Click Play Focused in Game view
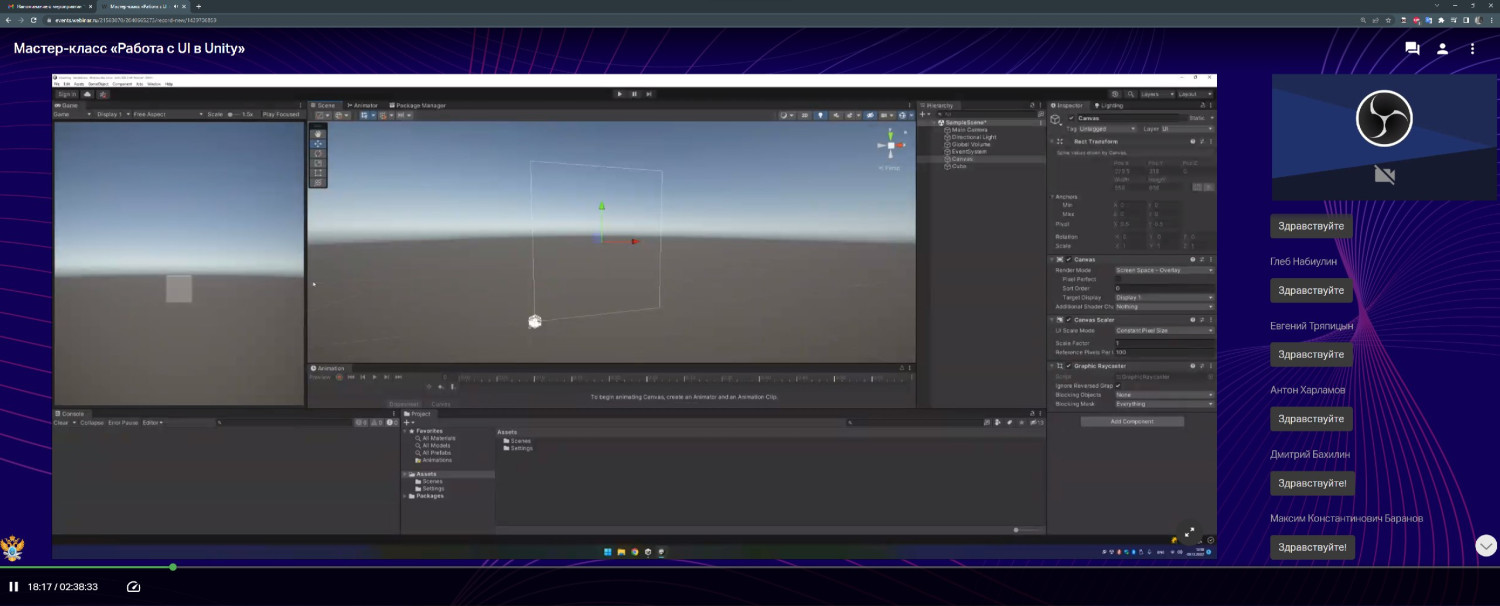 280,115
